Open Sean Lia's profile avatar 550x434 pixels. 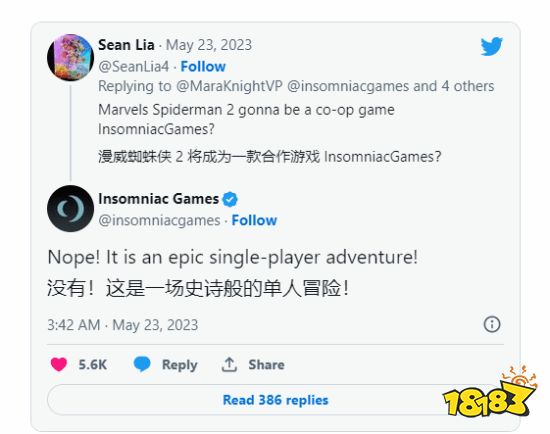coord(70,57)
